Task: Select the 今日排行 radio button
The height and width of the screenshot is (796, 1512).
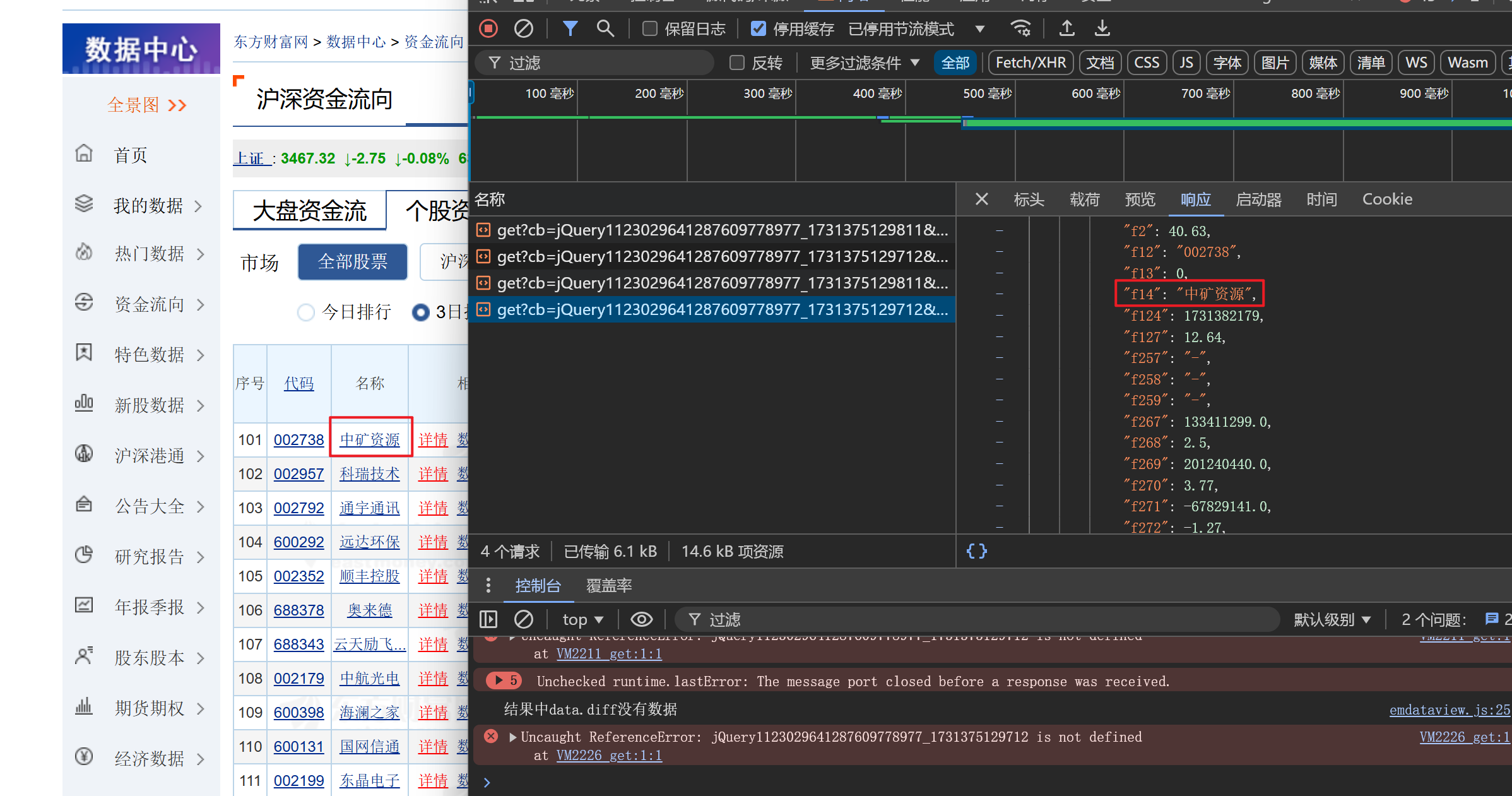Action: point(306,312)
